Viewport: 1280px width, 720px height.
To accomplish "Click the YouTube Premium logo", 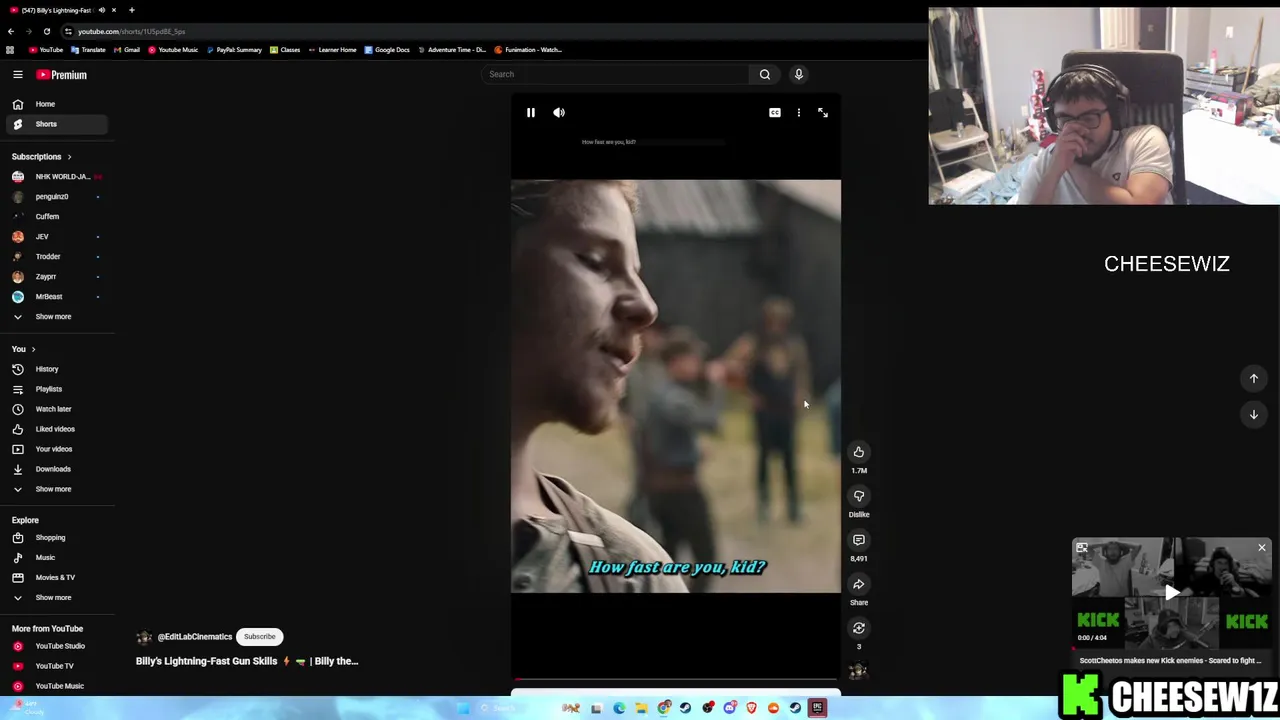I will tap(62, 75).
